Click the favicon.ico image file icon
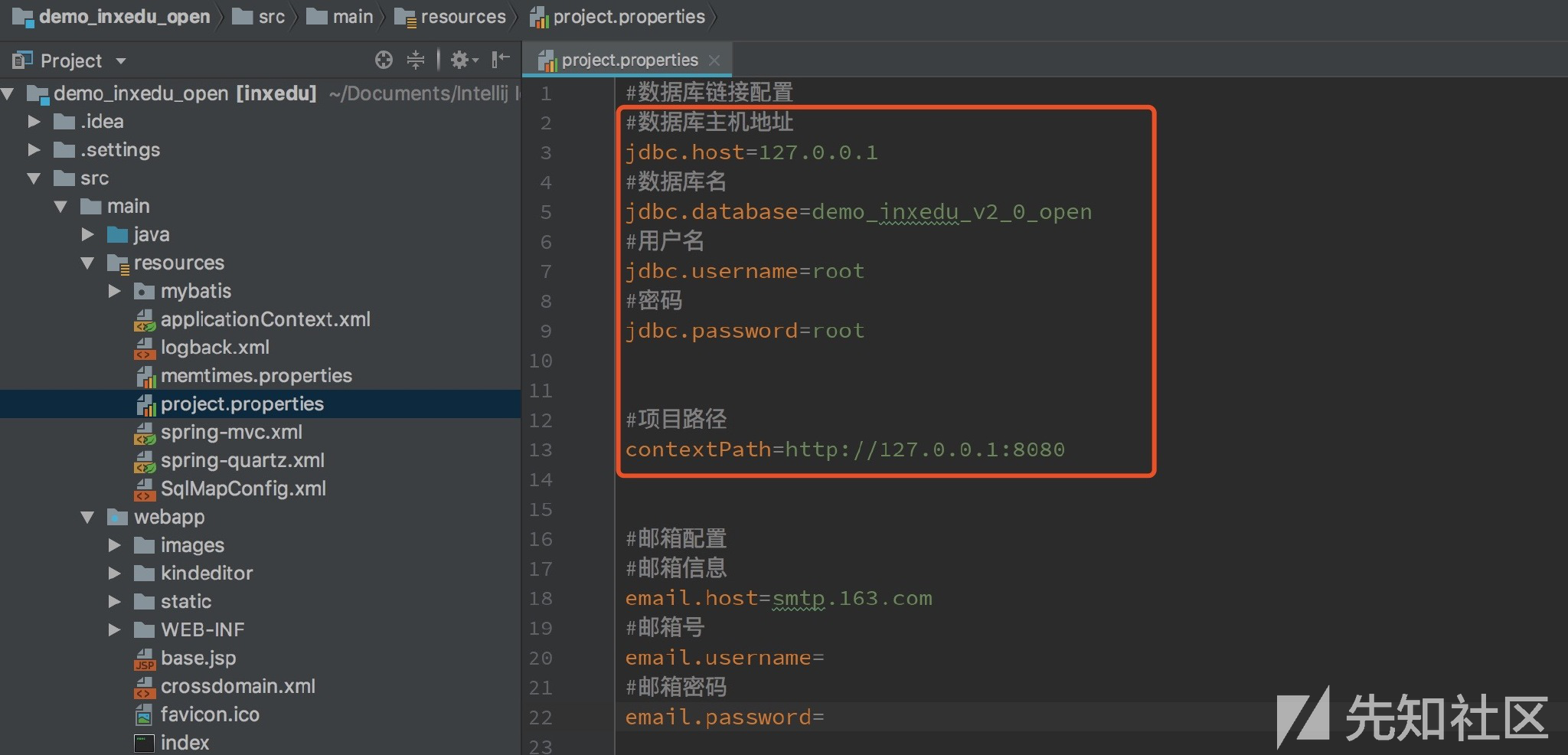The width and height of the screenshot is (1568, 755). pyautogui.click(x=144, y=715)
